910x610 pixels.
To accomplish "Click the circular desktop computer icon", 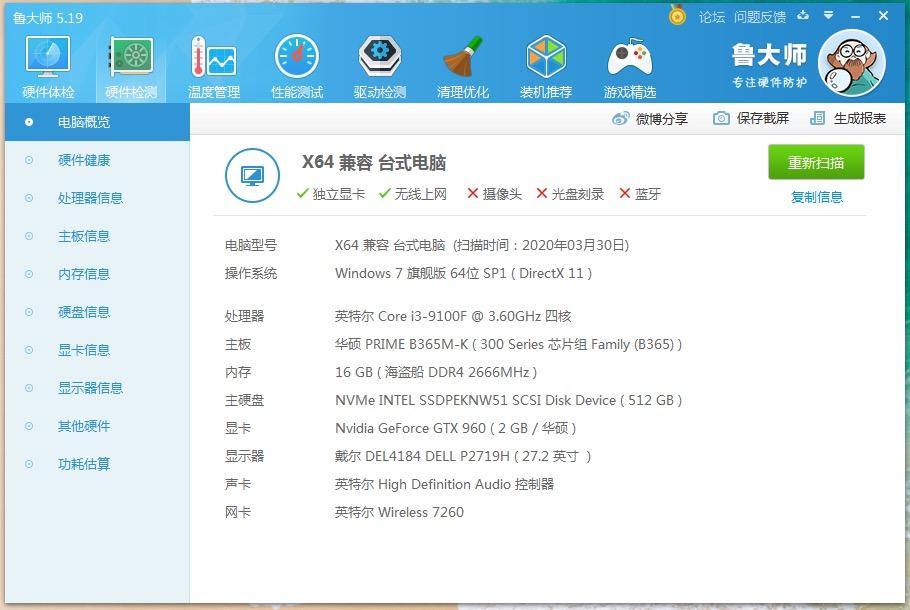I will 252,175.
